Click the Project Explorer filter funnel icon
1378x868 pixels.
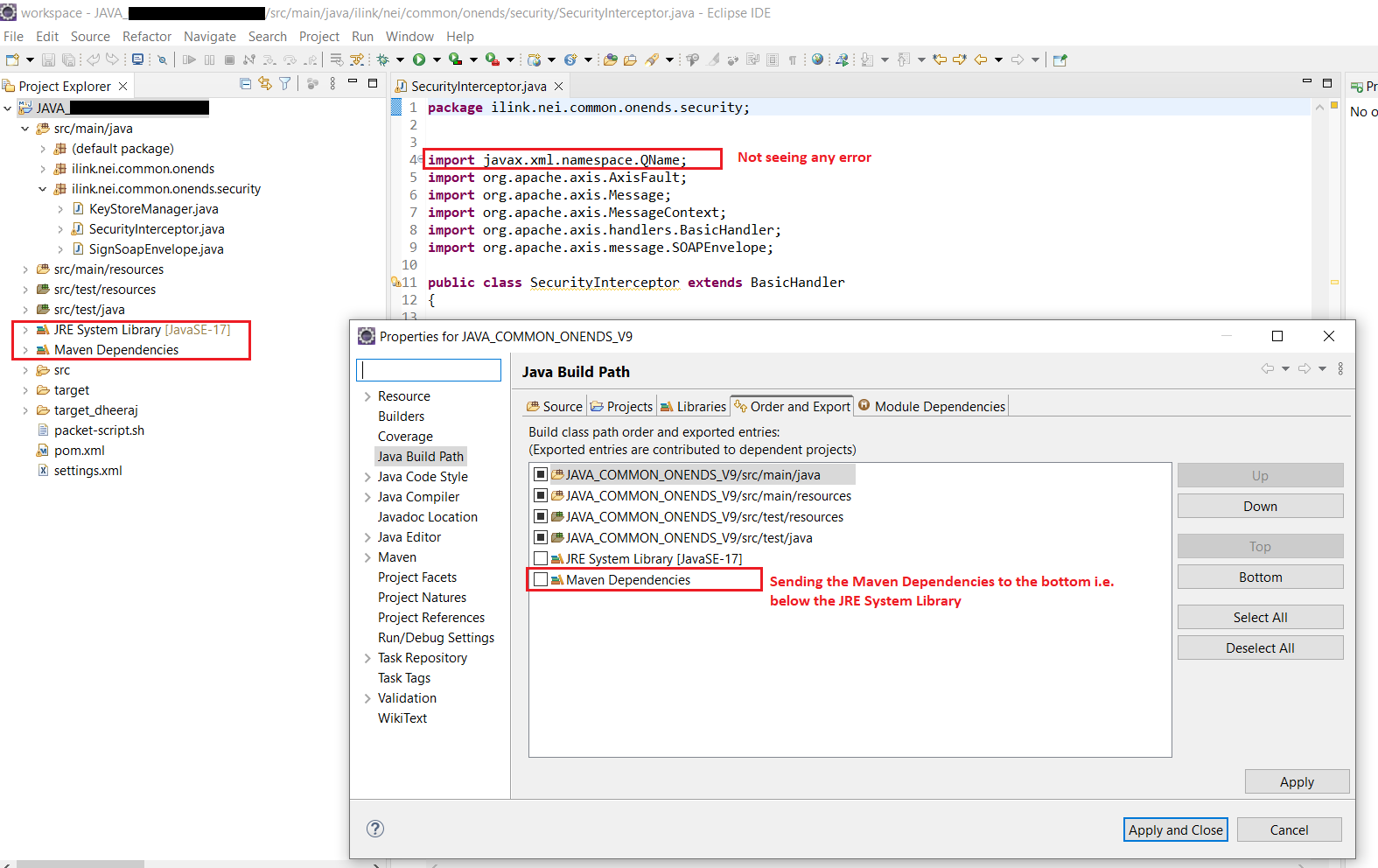[285, 84]
